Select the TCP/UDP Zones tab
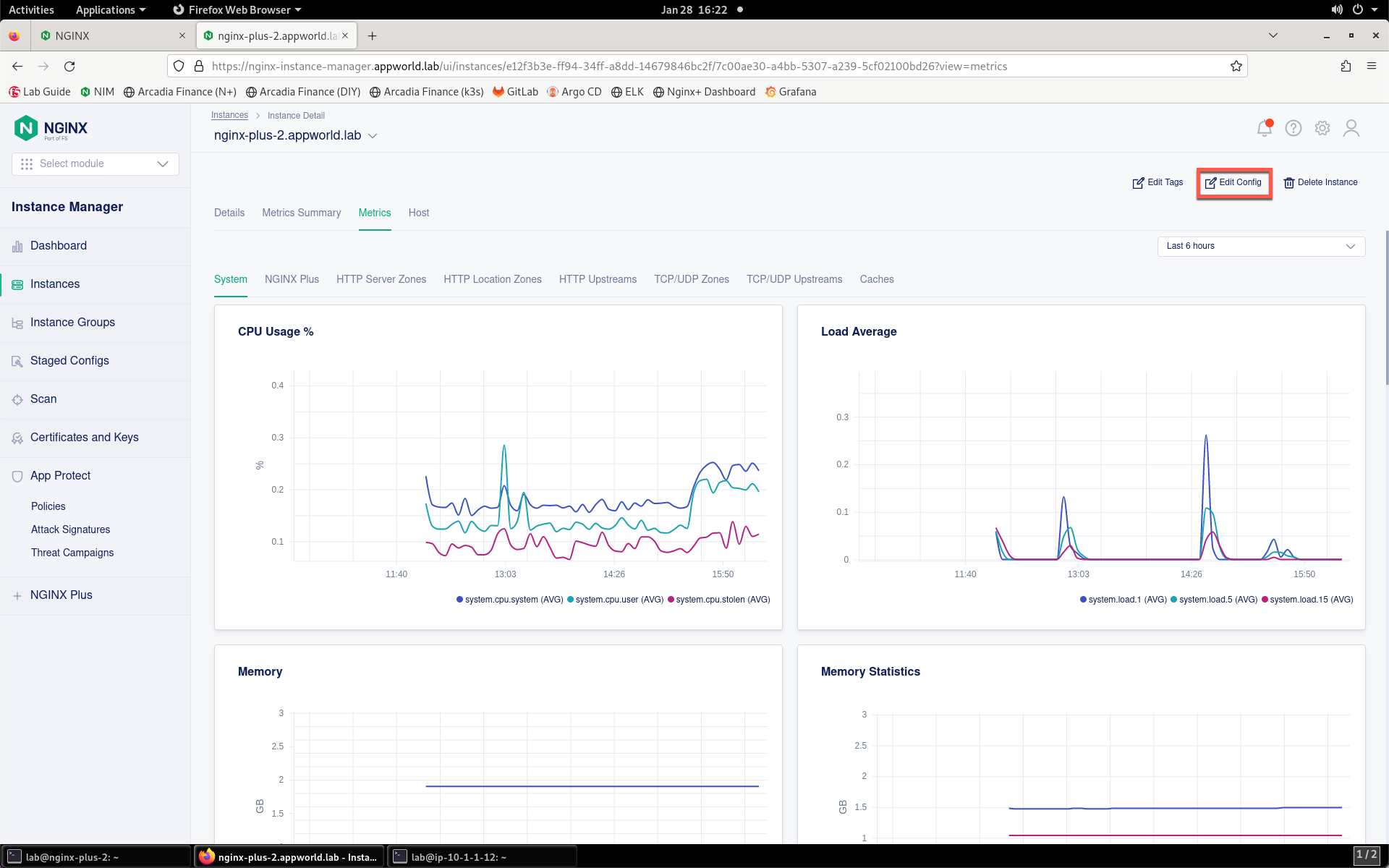 coord(692,279)
